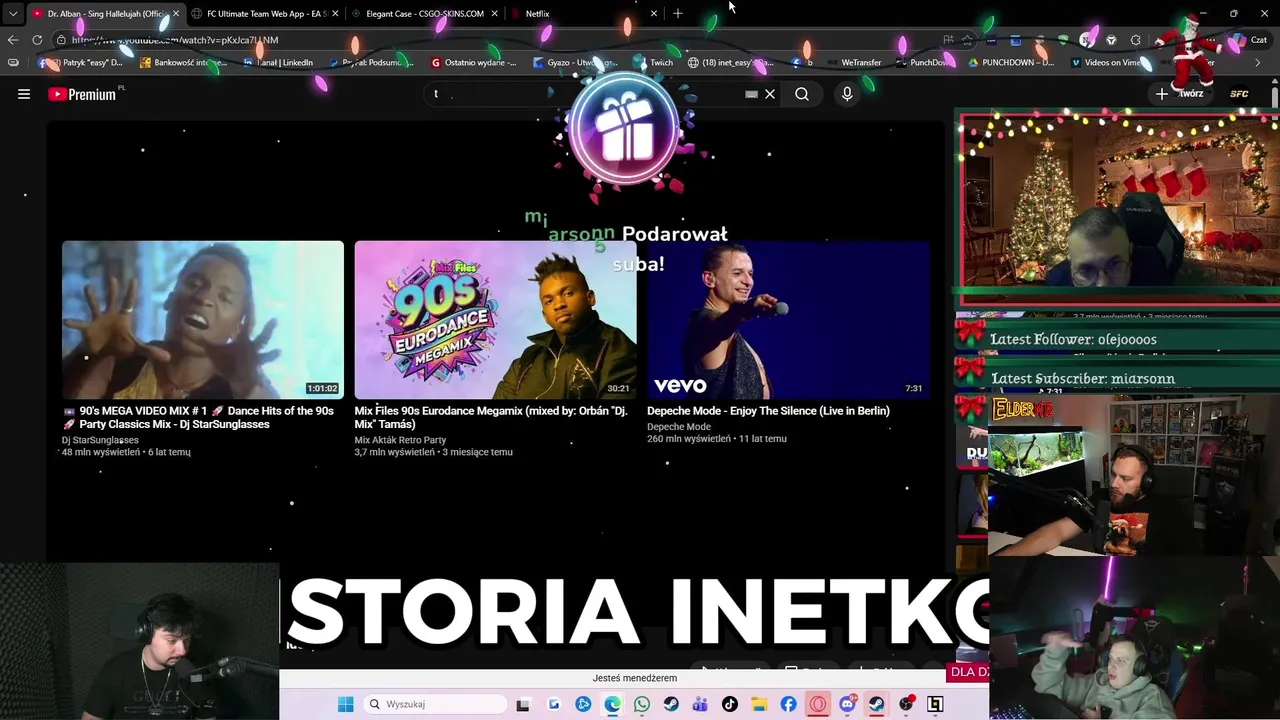Open the Mix Akták Retro Party channel name
The height and width of the screenshot is (720, 1280).
point(400,440)
